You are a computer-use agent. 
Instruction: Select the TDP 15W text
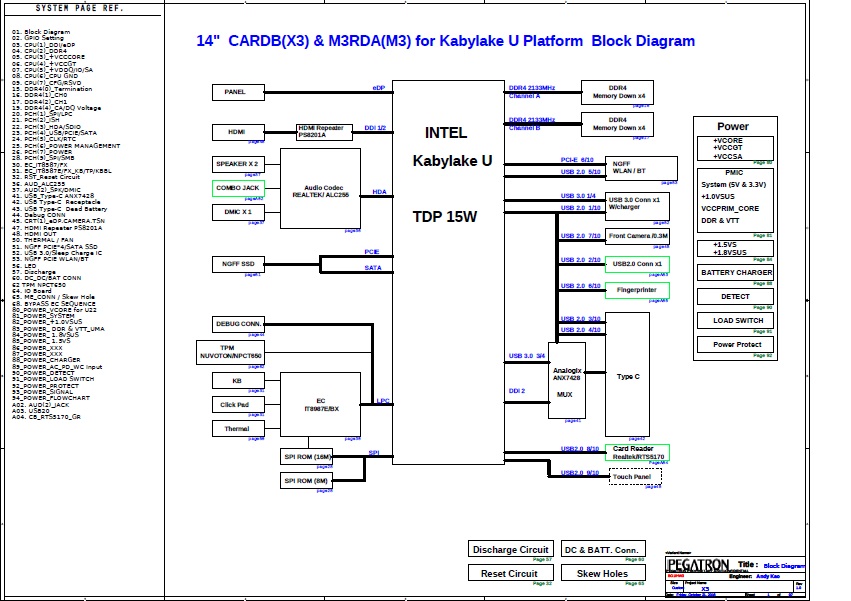(444, 217)
